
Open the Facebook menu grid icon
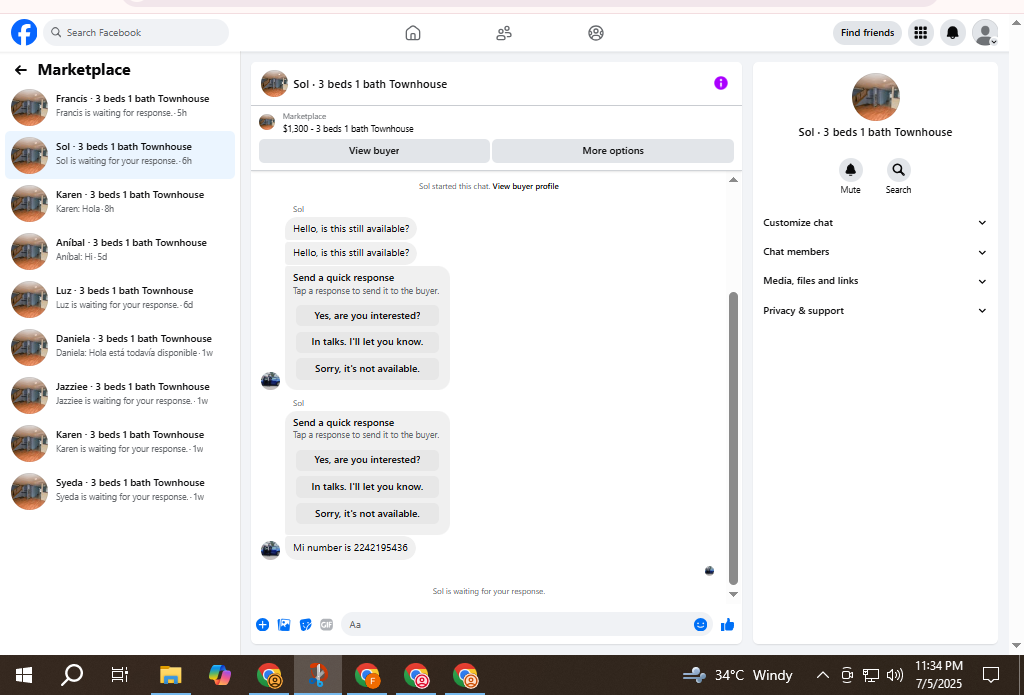point(921,33)
